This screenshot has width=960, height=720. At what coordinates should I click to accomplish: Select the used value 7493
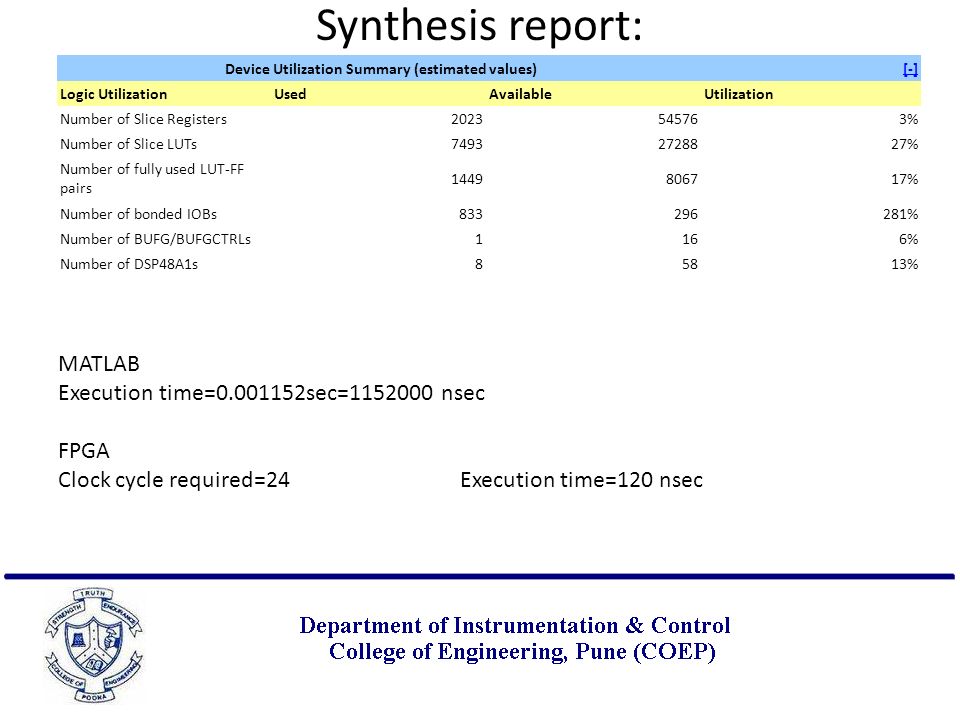coord(467,144)
